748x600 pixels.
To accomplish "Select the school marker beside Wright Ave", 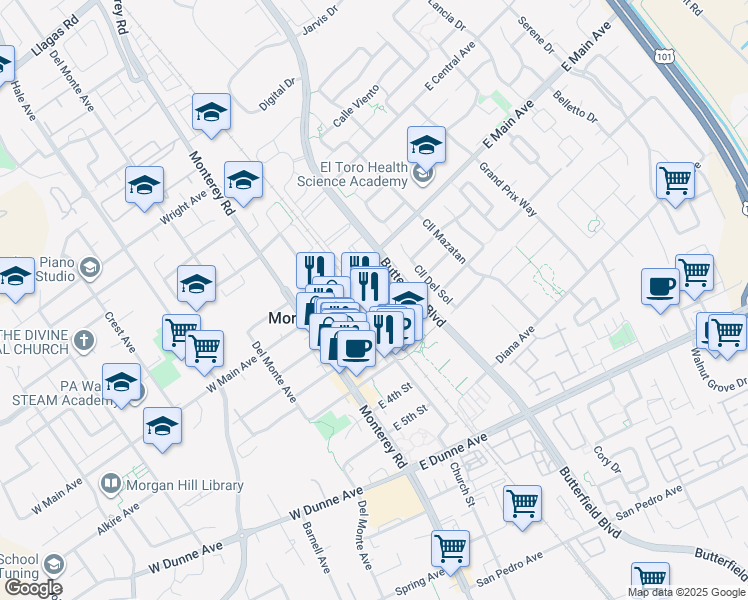I will (x=145, y=186).
